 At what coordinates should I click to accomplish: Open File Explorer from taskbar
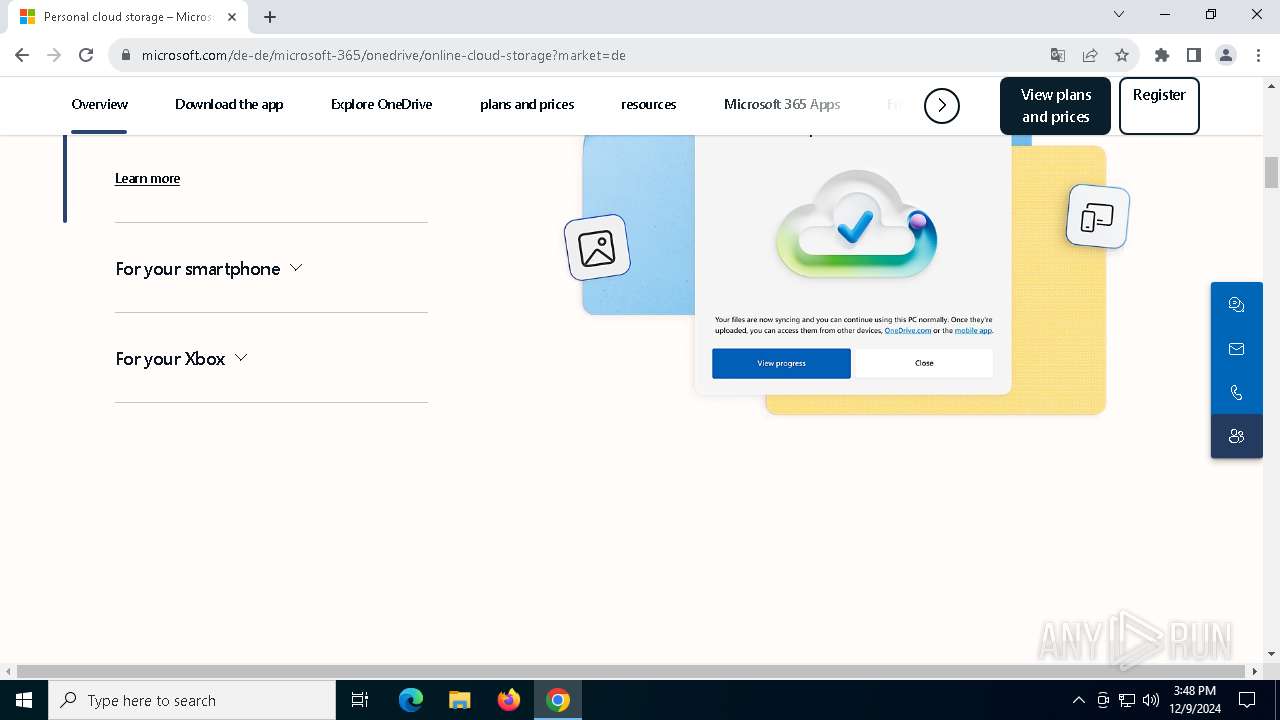point(459,700)
